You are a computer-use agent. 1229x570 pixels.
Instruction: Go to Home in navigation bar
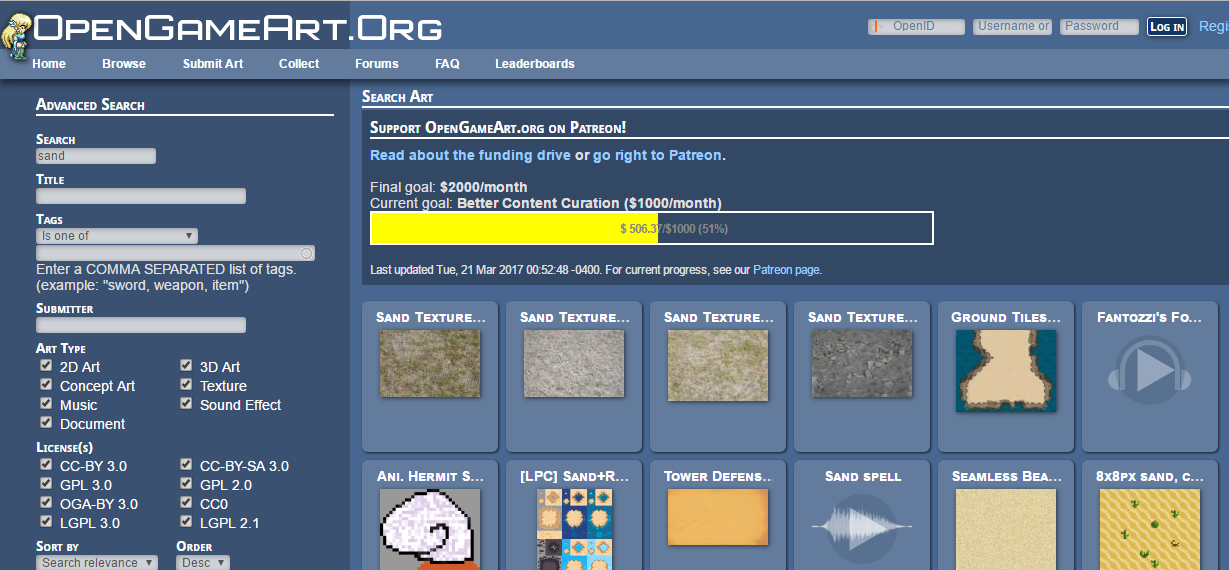click(49, 64)
